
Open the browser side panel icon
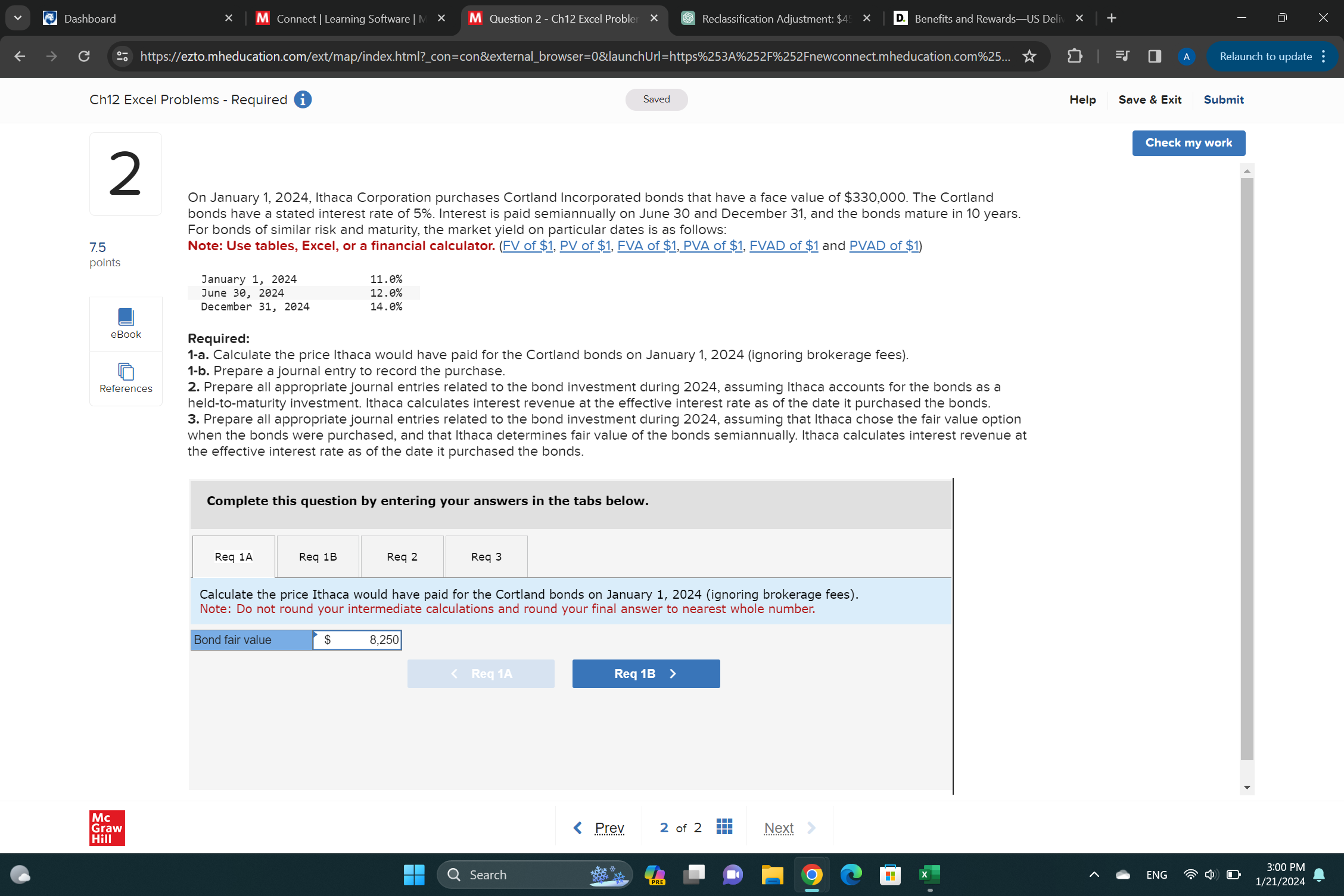point(1153,56)
